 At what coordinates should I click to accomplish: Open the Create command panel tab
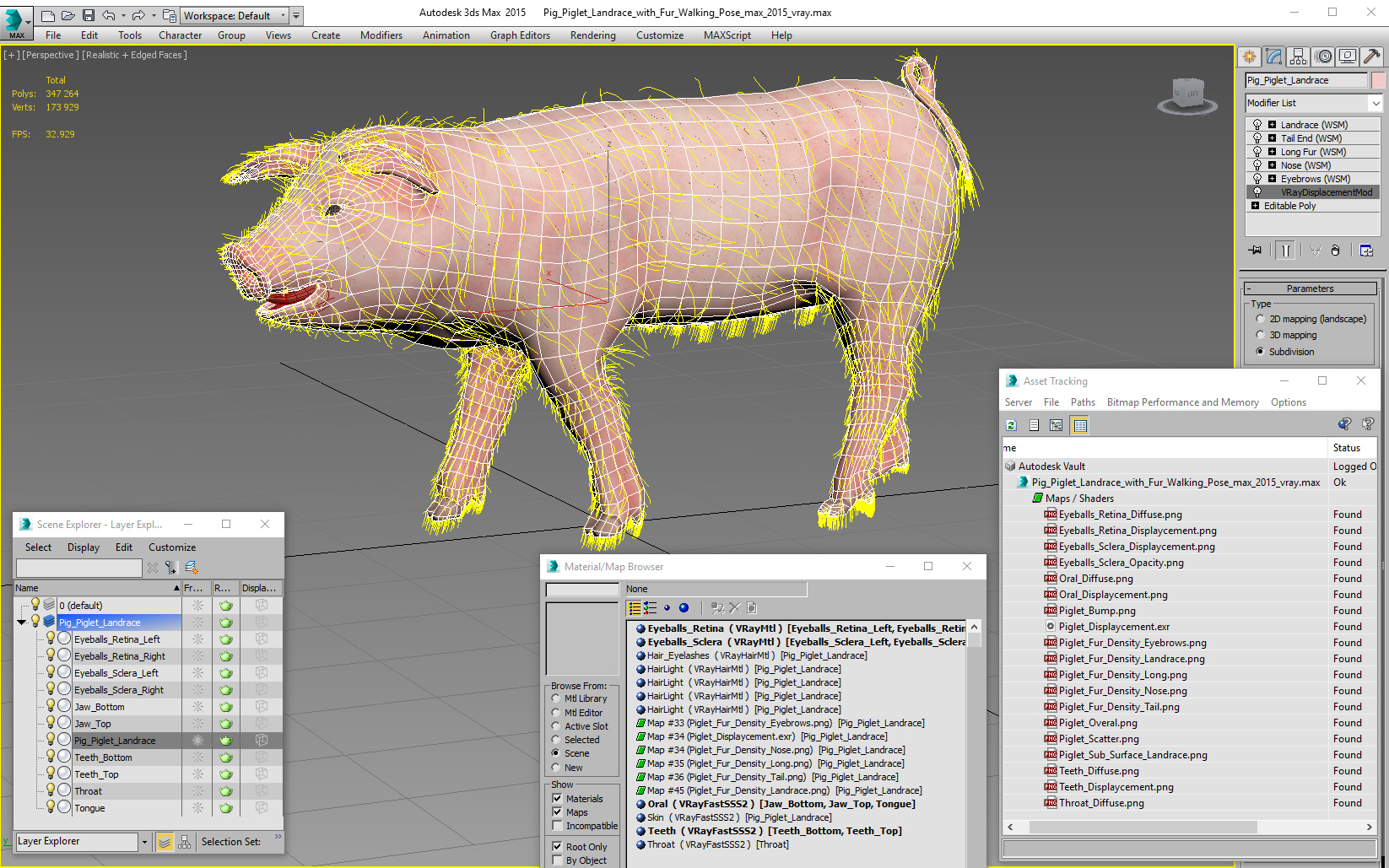tap(1249, 57)
